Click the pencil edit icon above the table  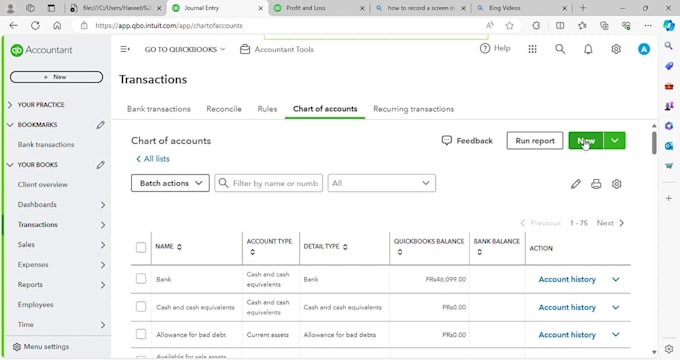575,184
